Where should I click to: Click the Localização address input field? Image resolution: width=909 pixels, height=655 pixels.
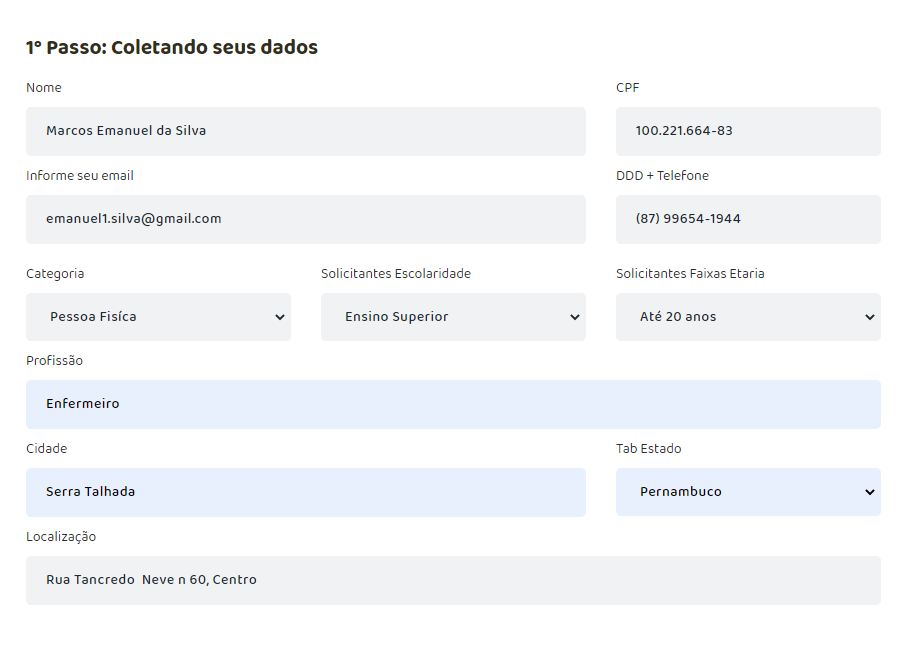pos(453,580)
